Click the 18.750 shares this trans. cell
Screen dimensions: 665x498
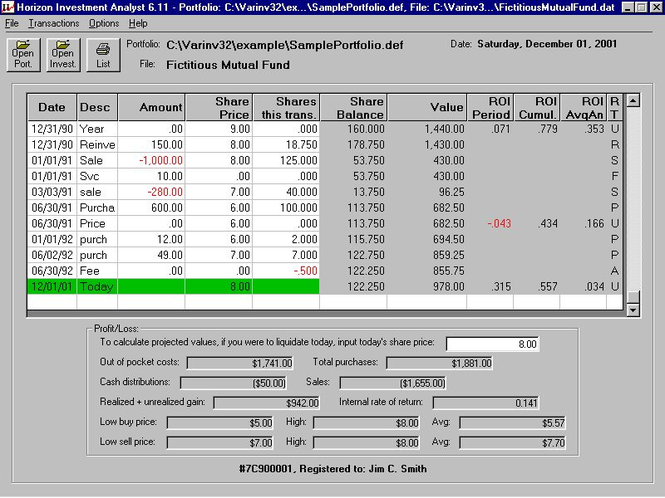(x=286, y=145)
